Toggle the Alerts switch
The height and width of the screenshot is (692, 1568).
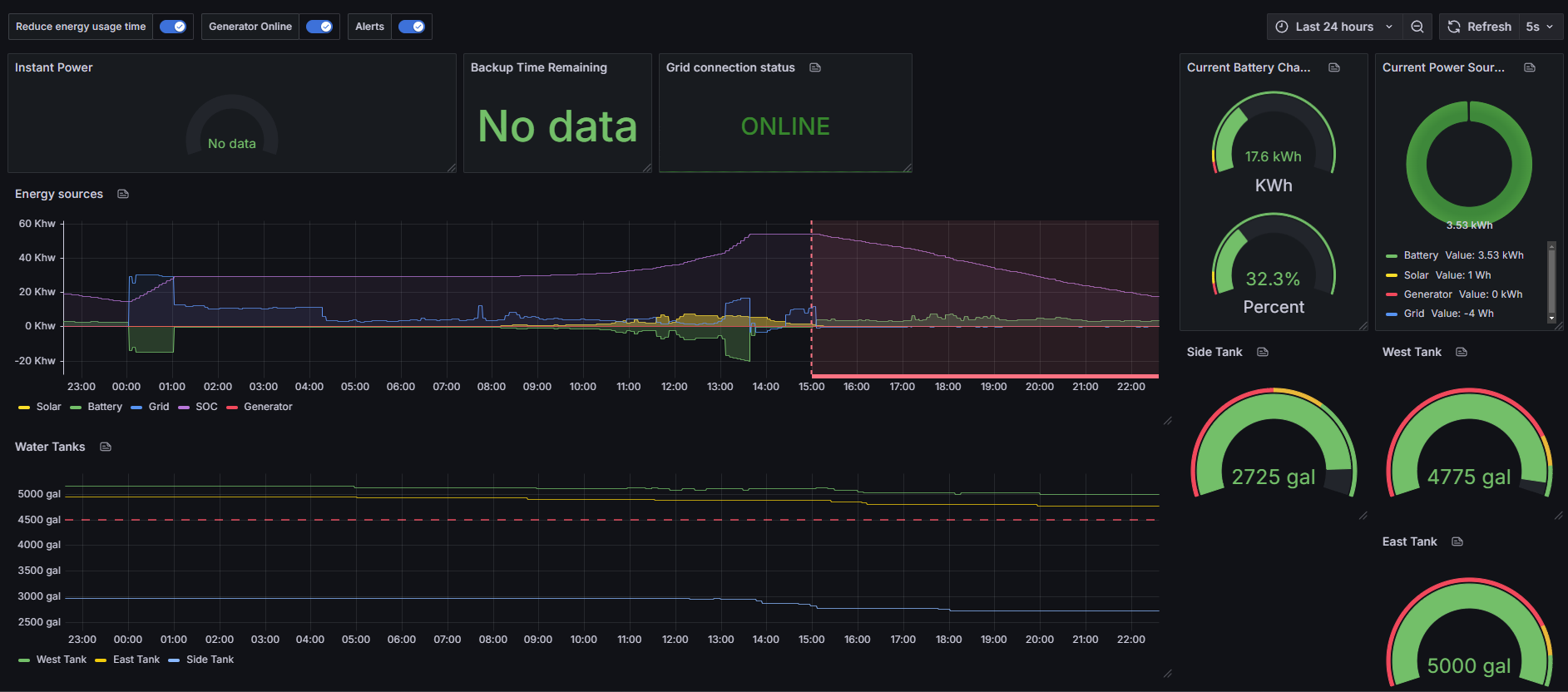point(412,27)
